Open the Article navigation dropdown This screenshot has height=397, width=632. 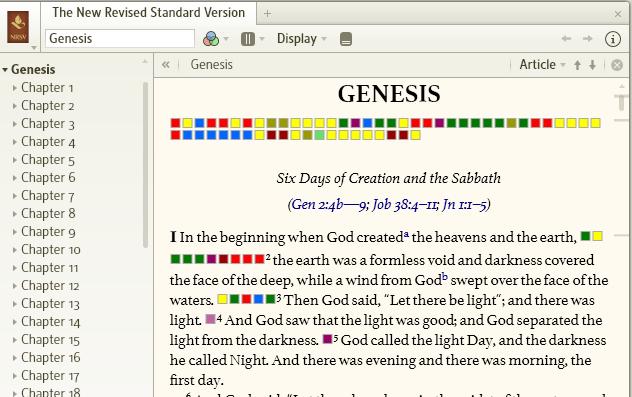click(x=542, y=64)
